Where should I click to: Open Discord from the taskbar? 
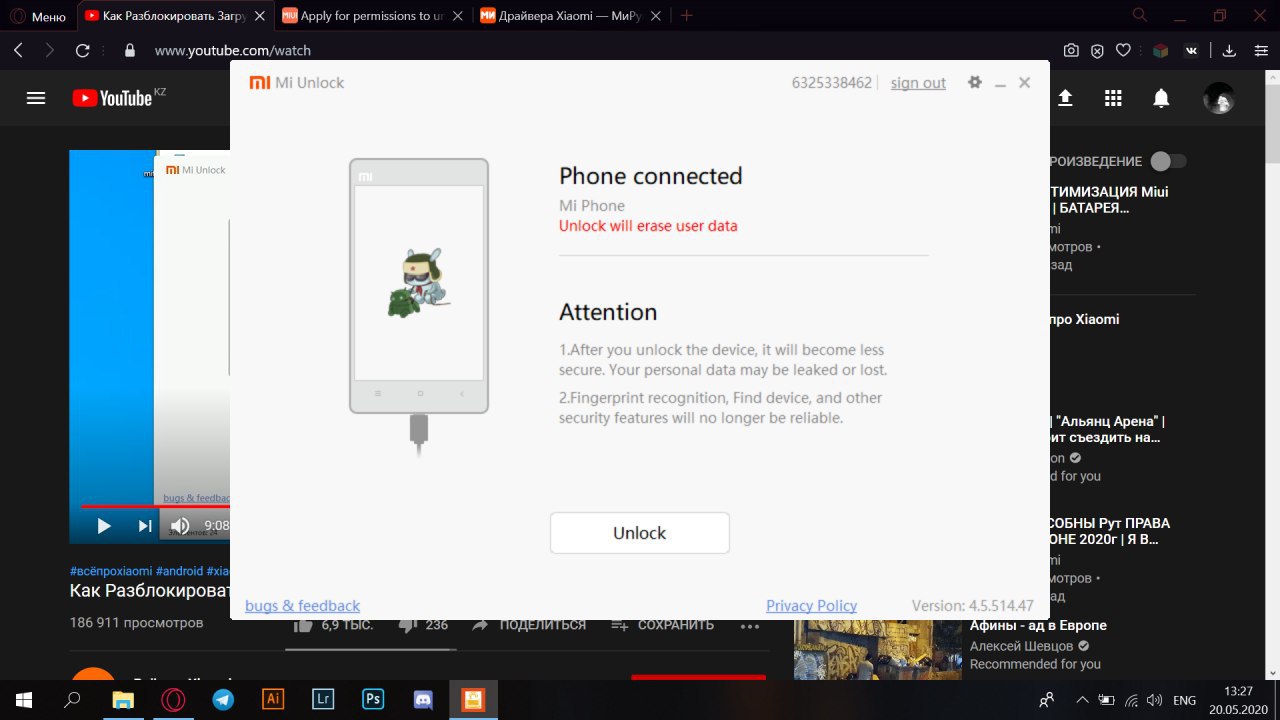[422, 699]
